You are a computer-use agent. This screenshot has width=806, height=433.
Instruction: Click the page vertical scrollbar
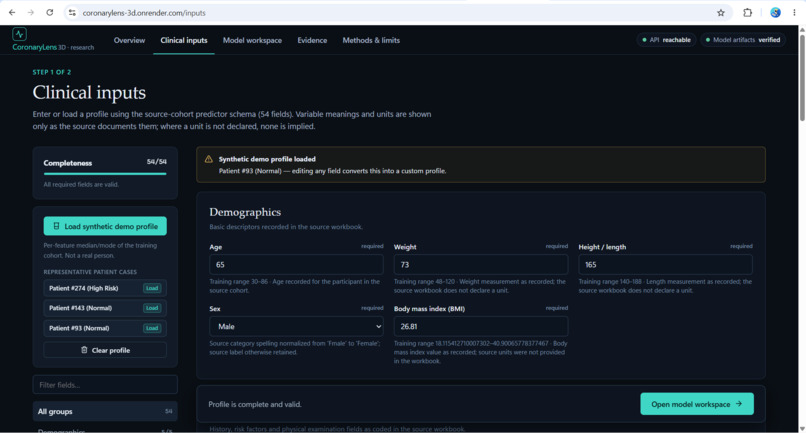[802, 77]
